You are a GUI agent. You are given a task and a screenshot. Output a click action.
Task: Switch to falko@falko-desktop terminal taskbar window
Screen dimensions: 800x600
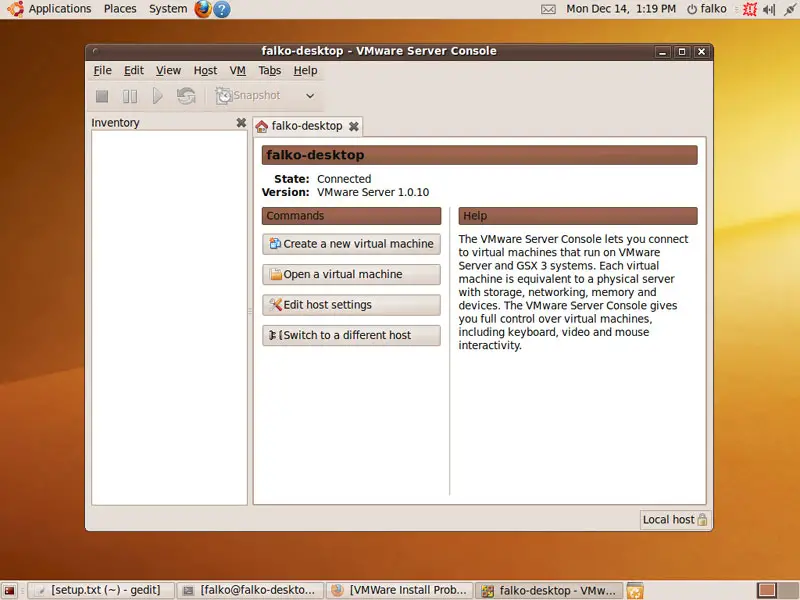pos(250,590)
